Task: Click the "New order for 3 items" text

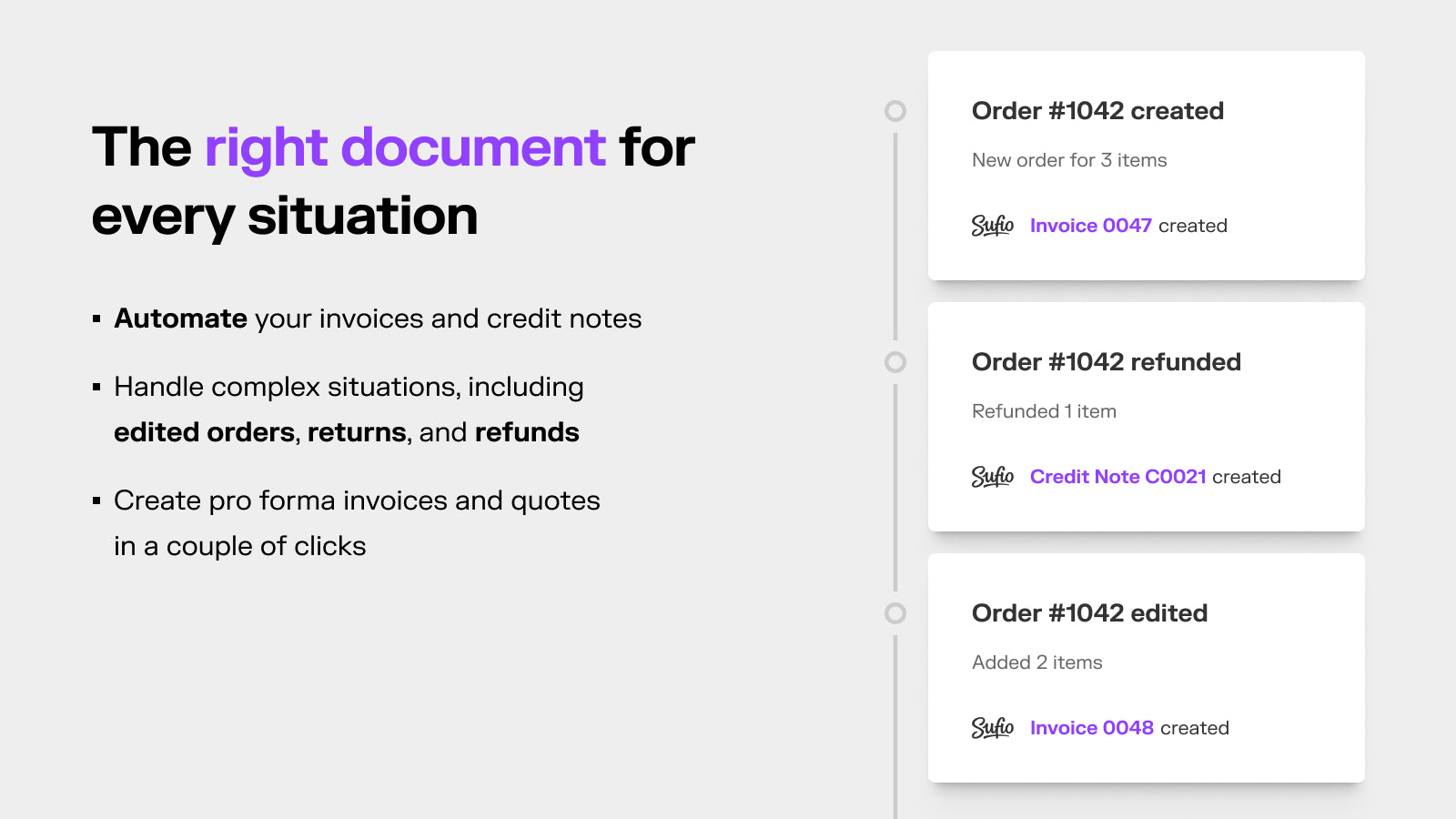Action: click(1069, 160)
